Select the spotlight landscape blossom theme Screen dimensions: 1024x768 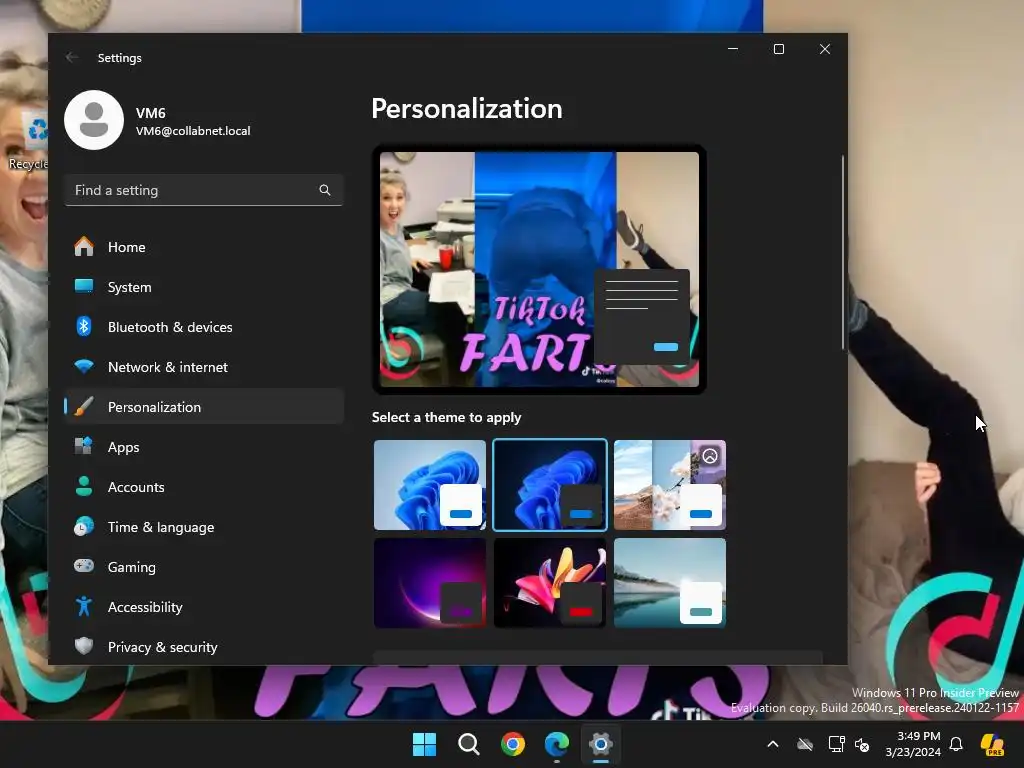[670, 485]
